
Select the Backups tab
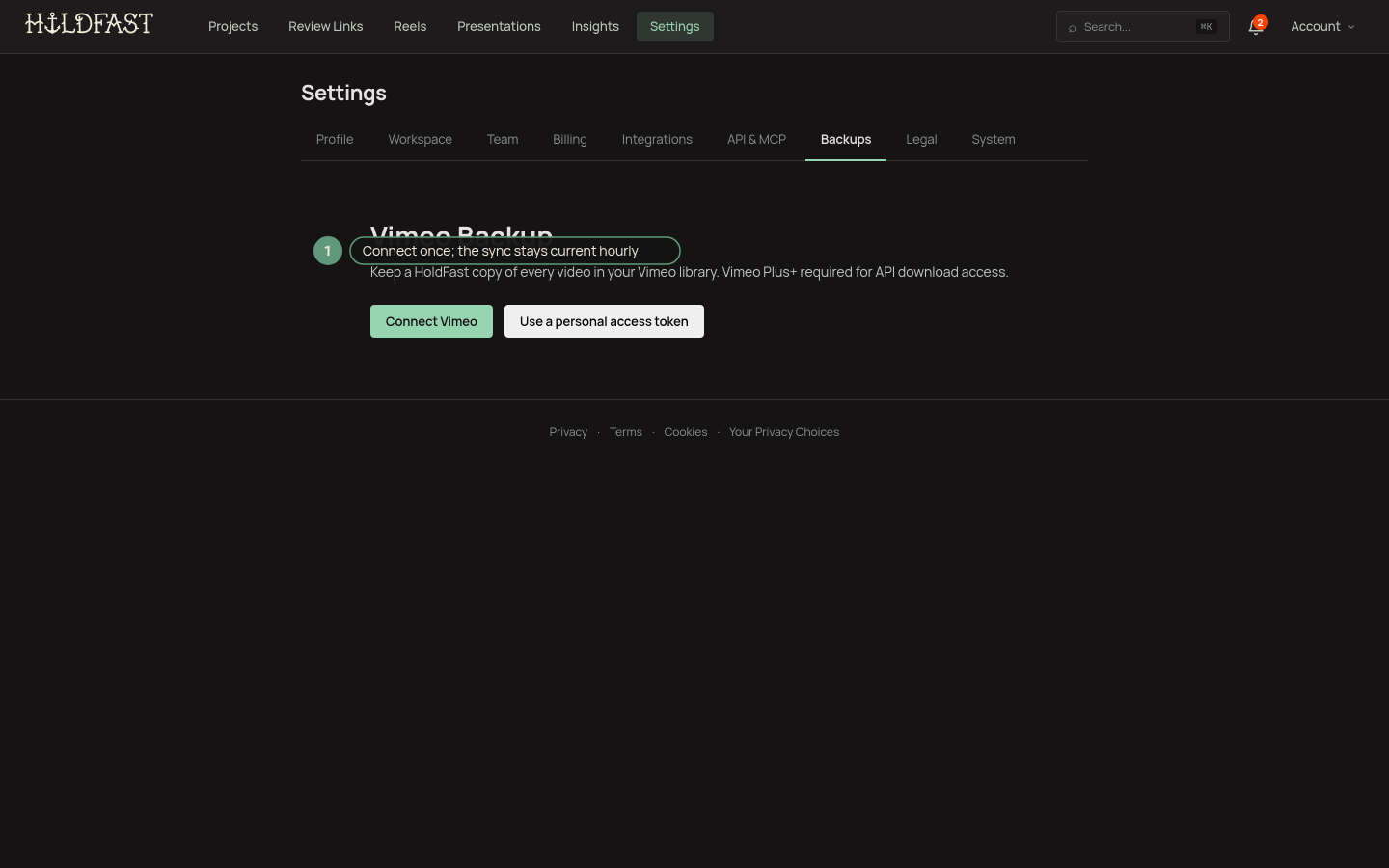pyautogui.click(x=846, y=140)
